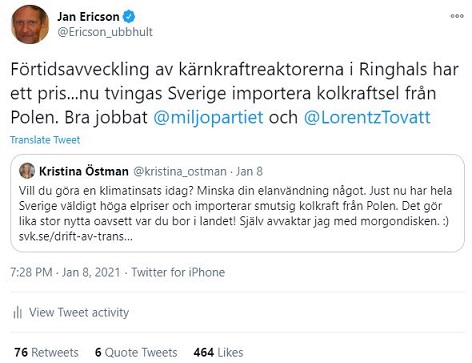The width and height of the screenshot is (472, 363).
Task: Open View Tweet activity
Action: coord(79,313)
